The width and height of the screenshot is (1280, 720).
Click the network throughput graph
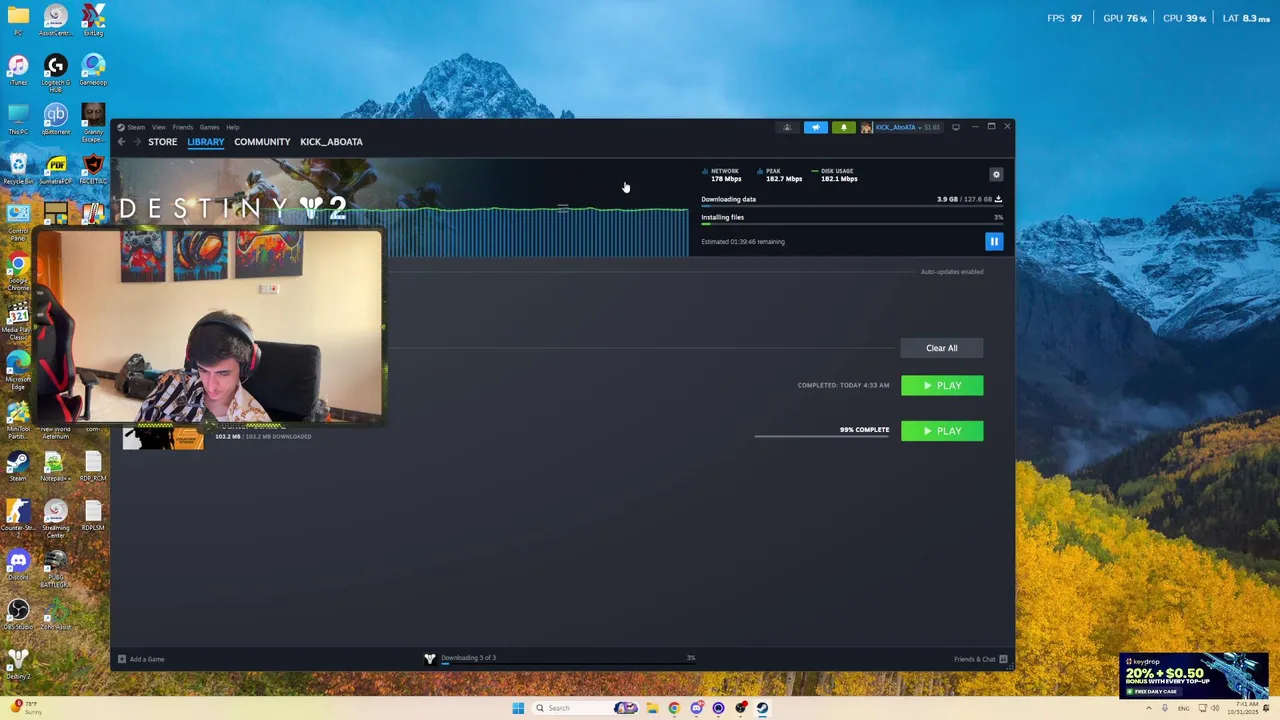(538, 232)
